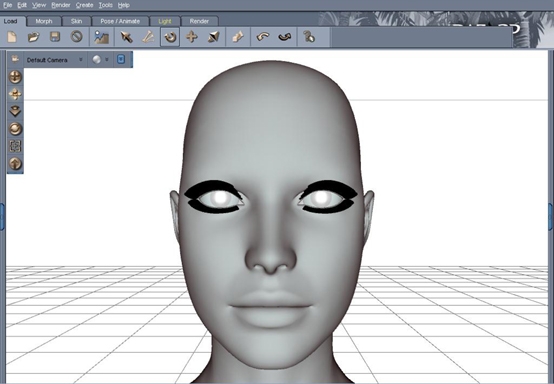Open the Render menu
This screenshot has height=384, width=554.
(60, 5)
